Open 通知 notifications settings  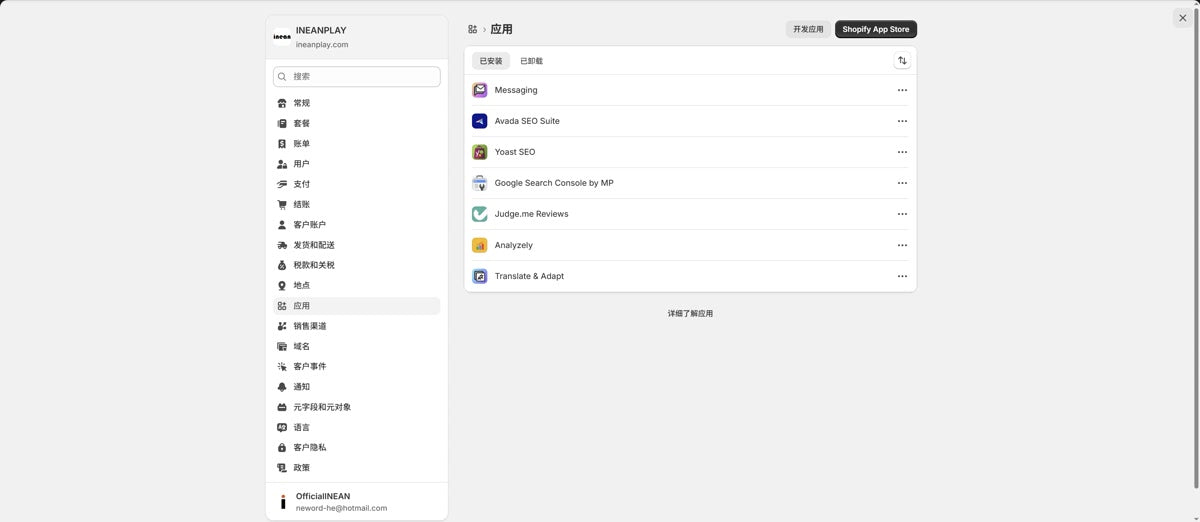[x=357, y=387]
